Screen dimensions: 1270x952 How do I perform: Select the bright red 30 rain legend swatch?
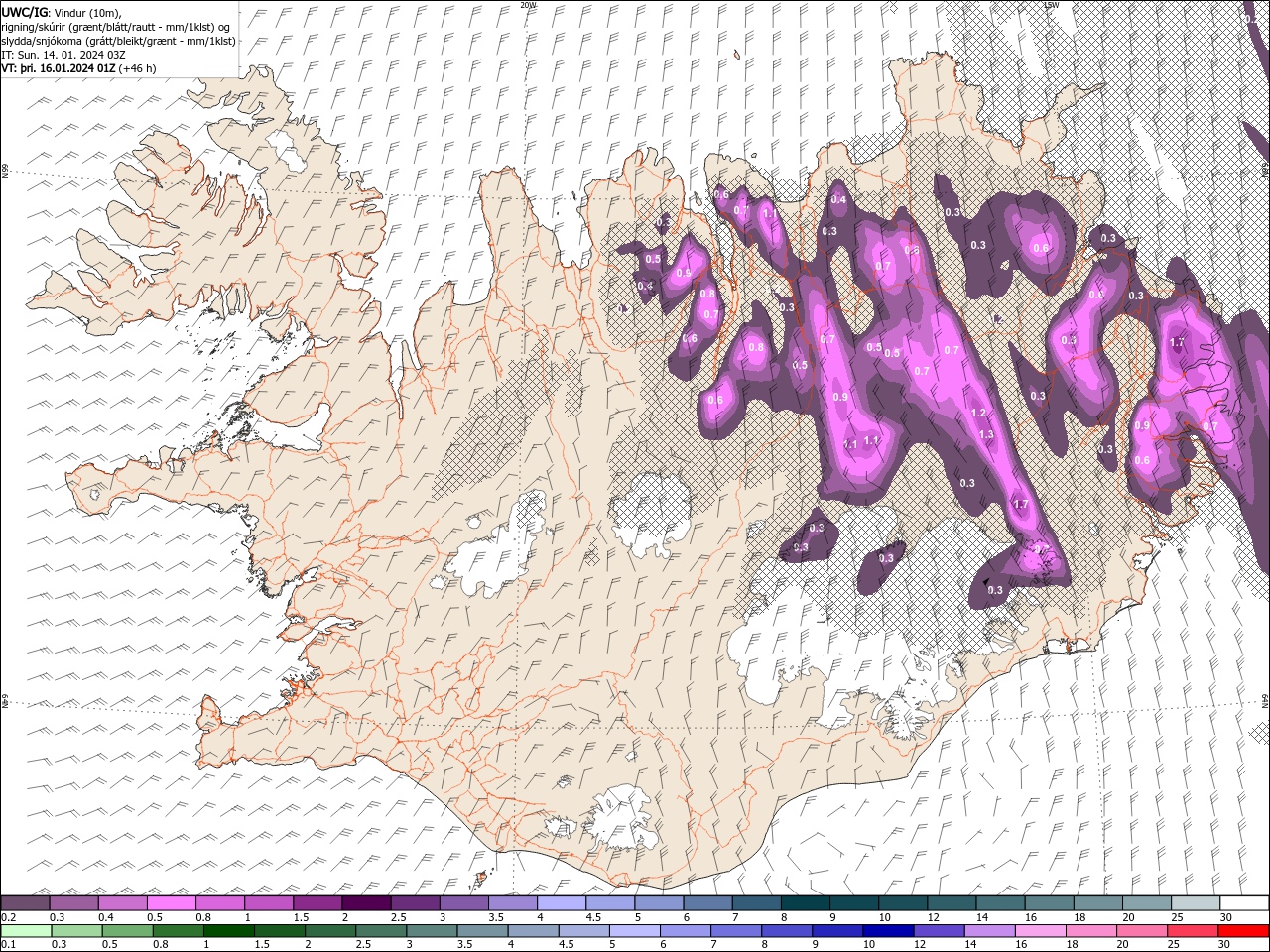pos(1243,931)
